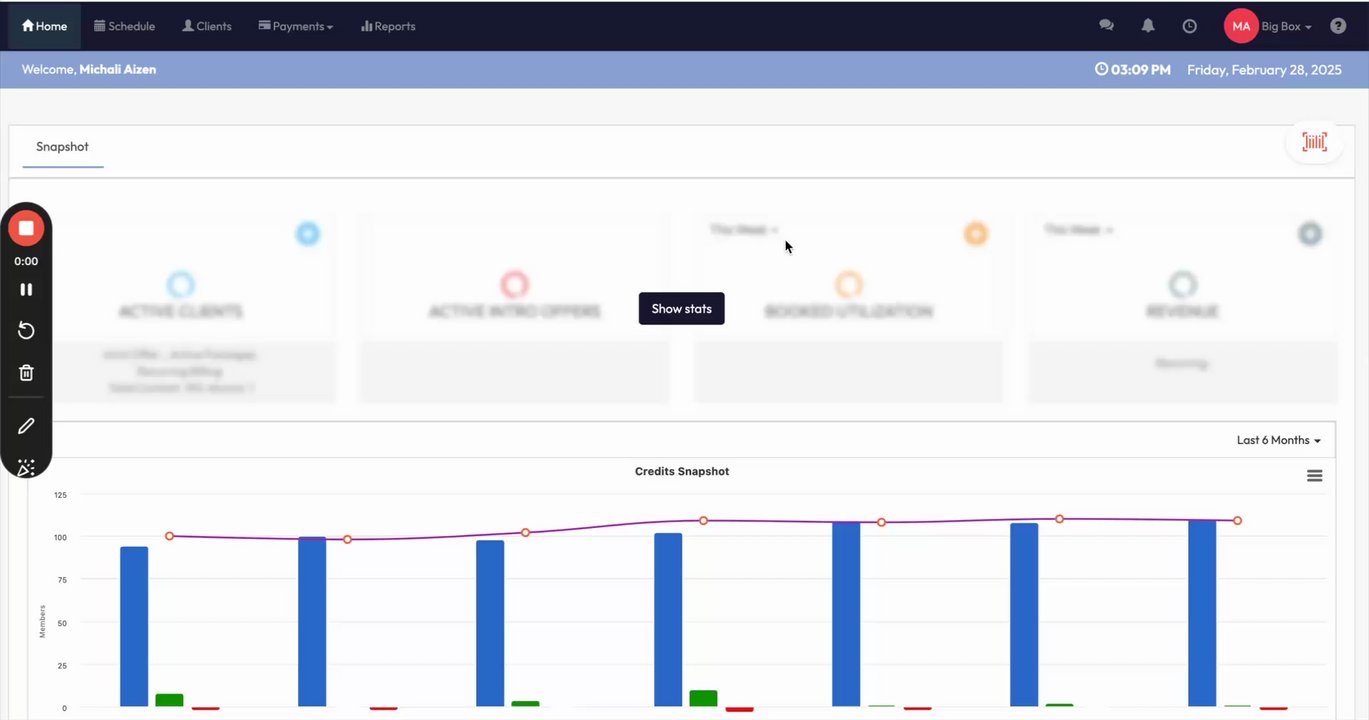The width and height of the screenshot is (1369, 720).
Task: Open the help question mark icon
Action: [x=1338, y=26]
